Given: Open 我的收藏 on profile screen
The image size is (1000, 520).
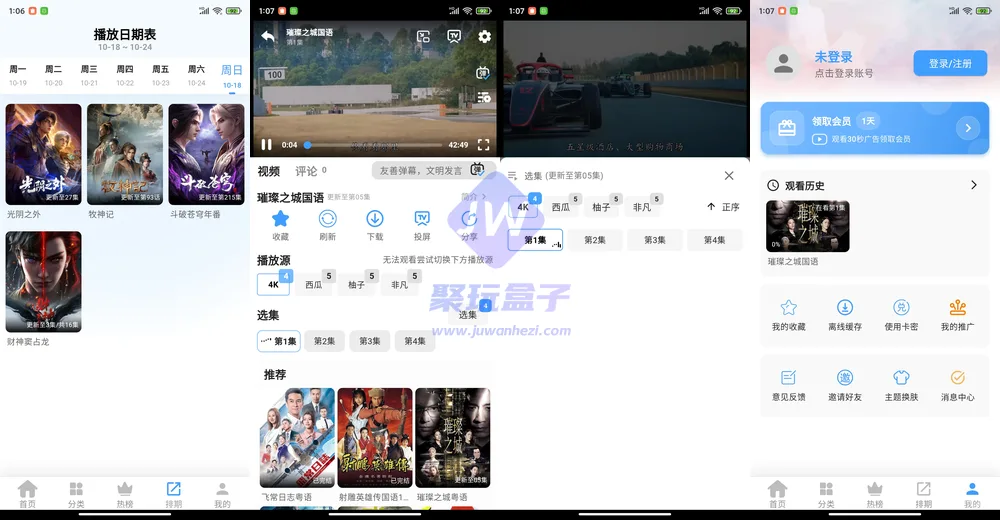Looking at the screenshot, I should (x=788, y=315).
